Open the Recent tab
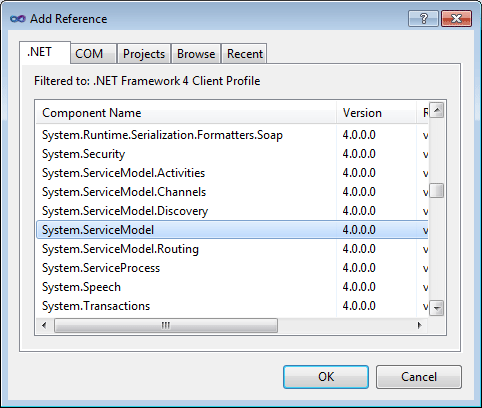 click(x=245, y=54)
